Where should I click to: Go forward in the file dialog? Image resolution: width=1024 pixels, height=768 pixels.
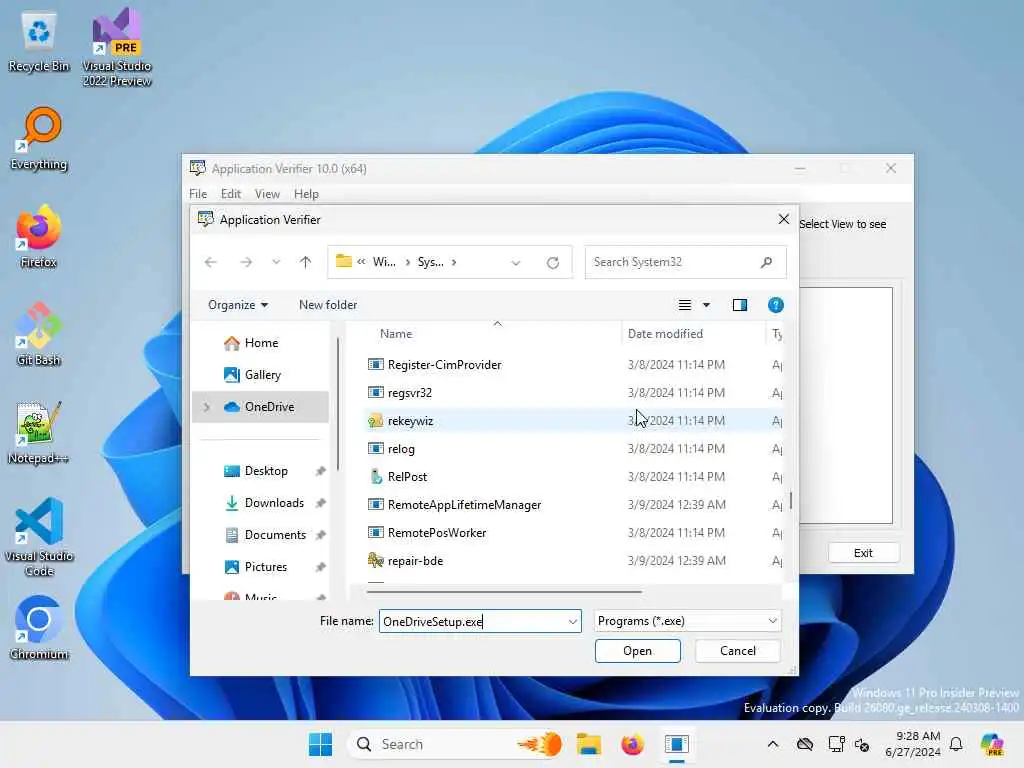246,262
